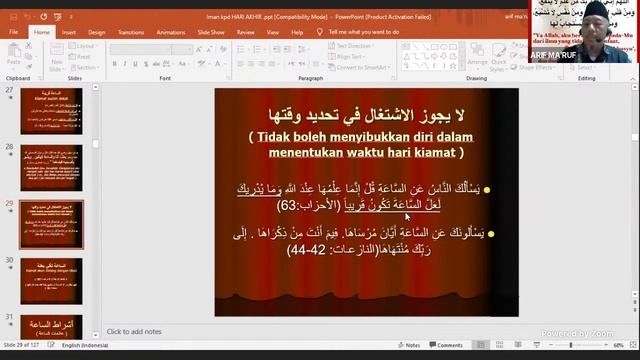Open the File menu
Screen dimensions: 640x360
13,32
